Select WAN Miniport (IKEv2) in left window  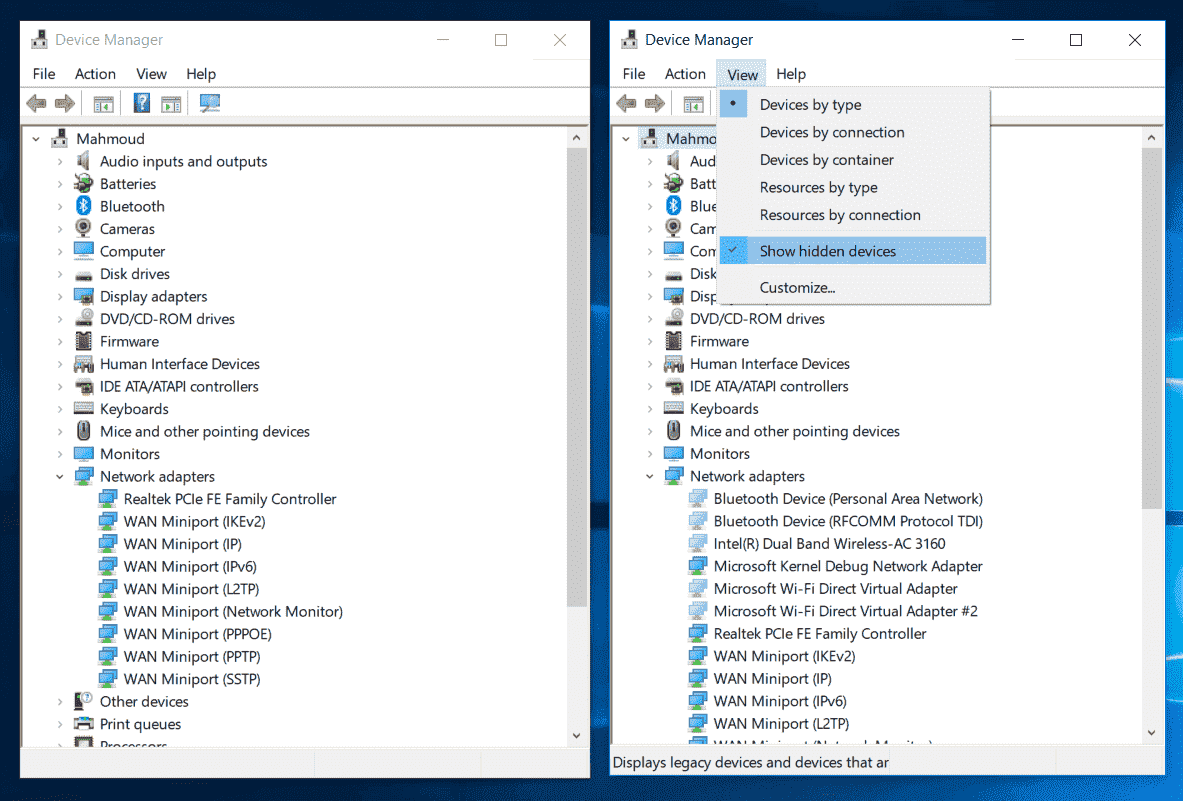pos(195,521)
